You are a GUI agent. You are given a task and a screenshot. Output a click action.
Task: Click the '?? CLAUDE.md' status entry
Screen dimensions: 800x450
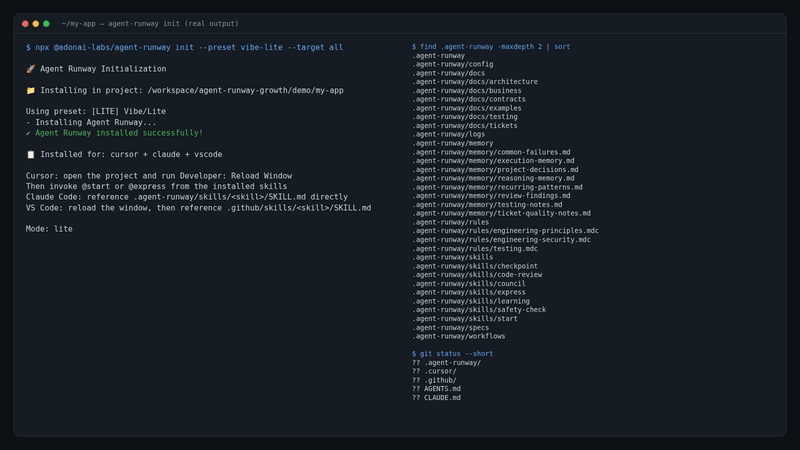(436, 398)
